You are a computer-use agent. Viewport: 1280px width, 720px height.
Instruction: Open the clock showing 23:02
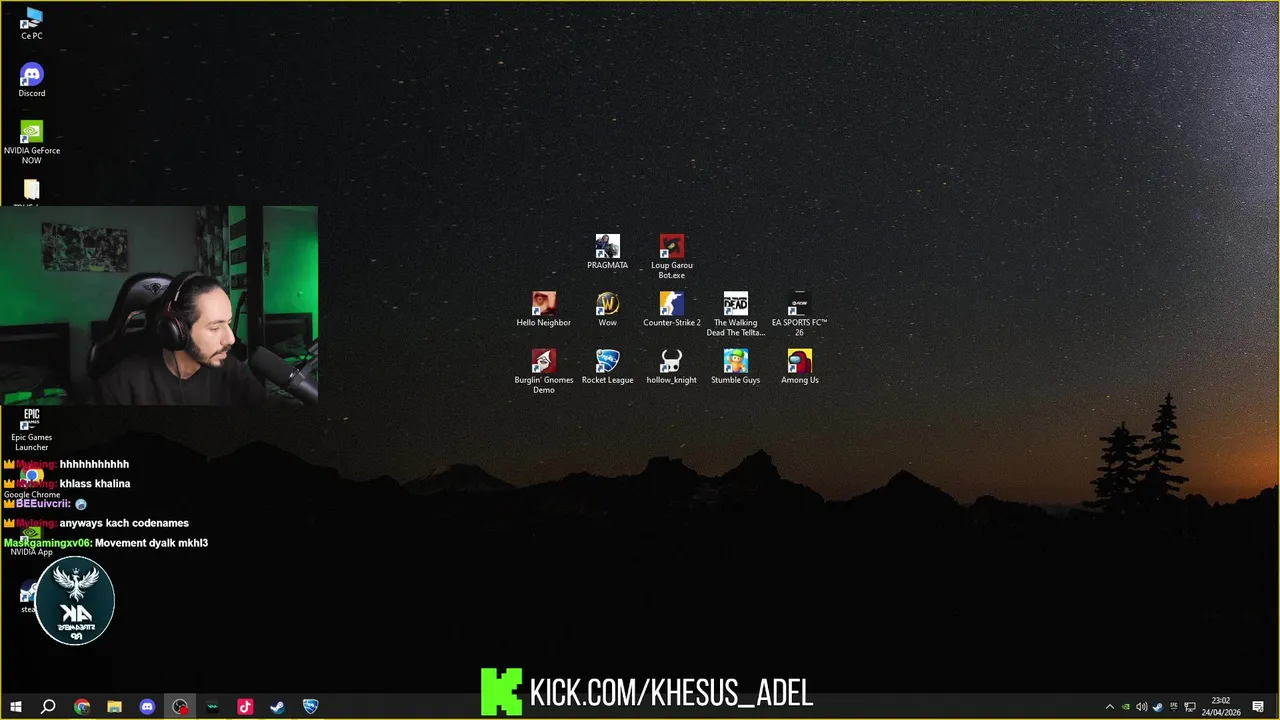pos(1221,707)
